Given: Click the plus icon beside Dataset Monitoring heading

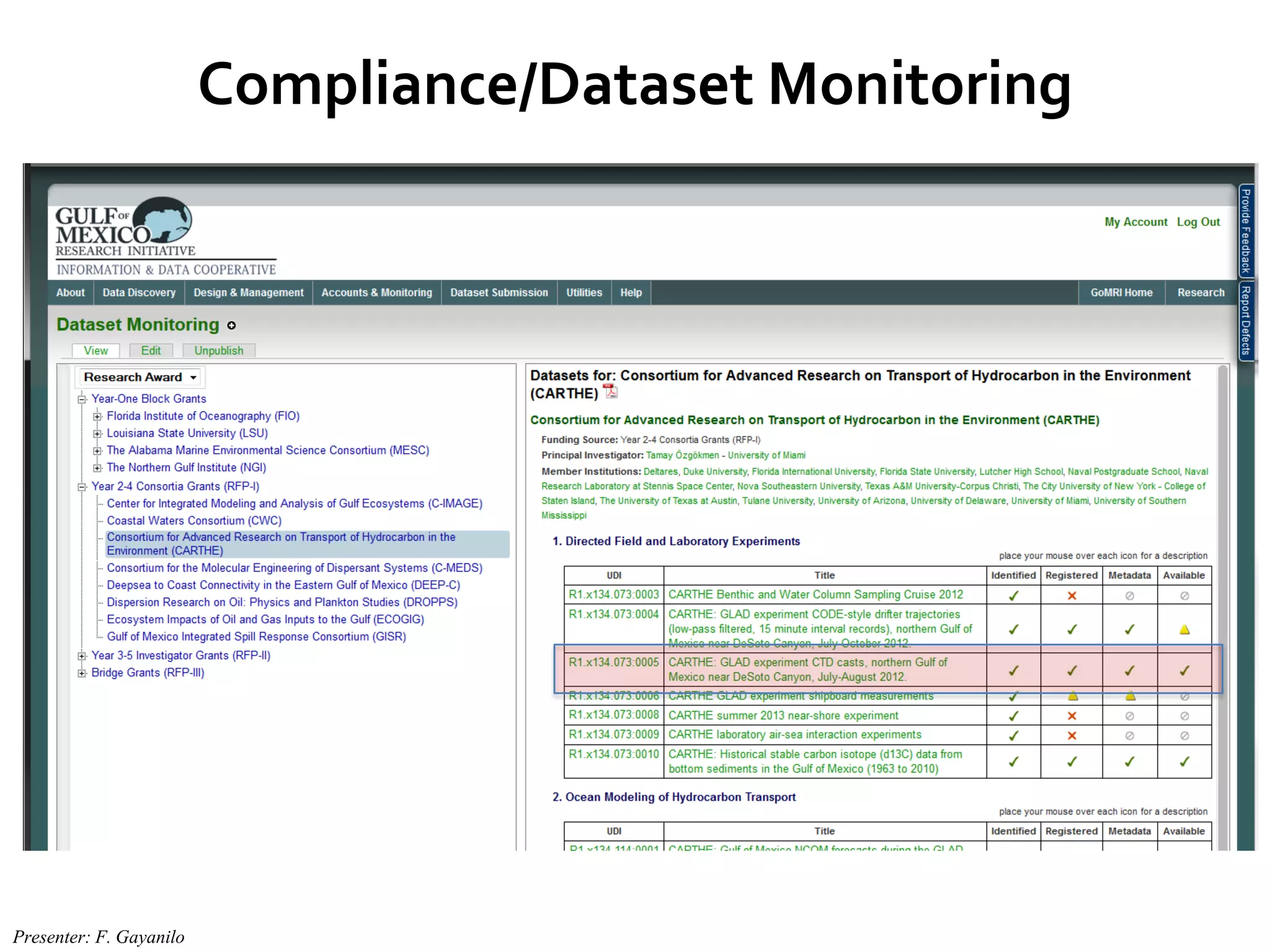Looking at the screenshot, I should pyautogui.click(x=231, y=325).
